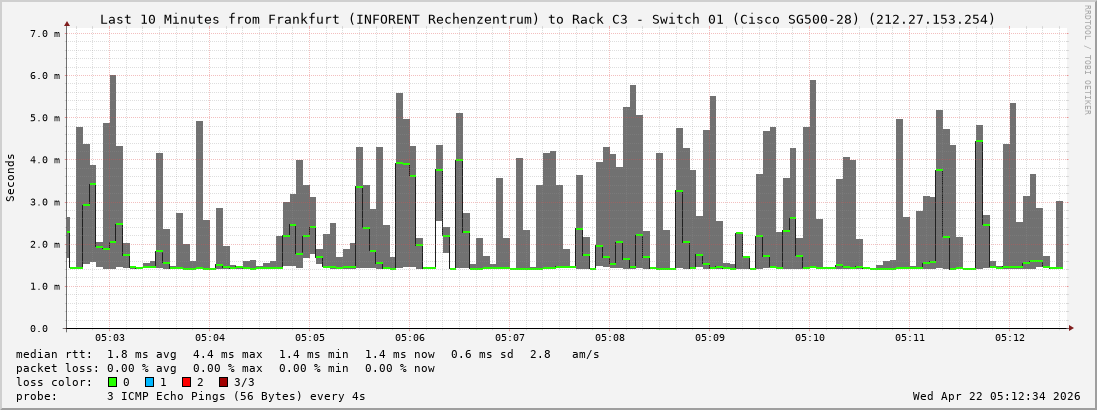This screenshot has height=410, width=1097.
Task: Click the RRDTOOL / TOBI OETIKER watermark
Action: (1087, 60)
